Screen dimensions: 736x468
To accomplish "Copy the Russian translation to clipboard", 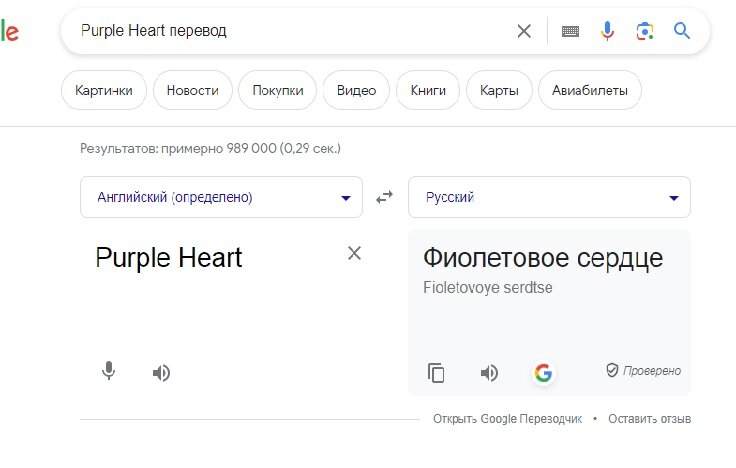I will (436, 373).
